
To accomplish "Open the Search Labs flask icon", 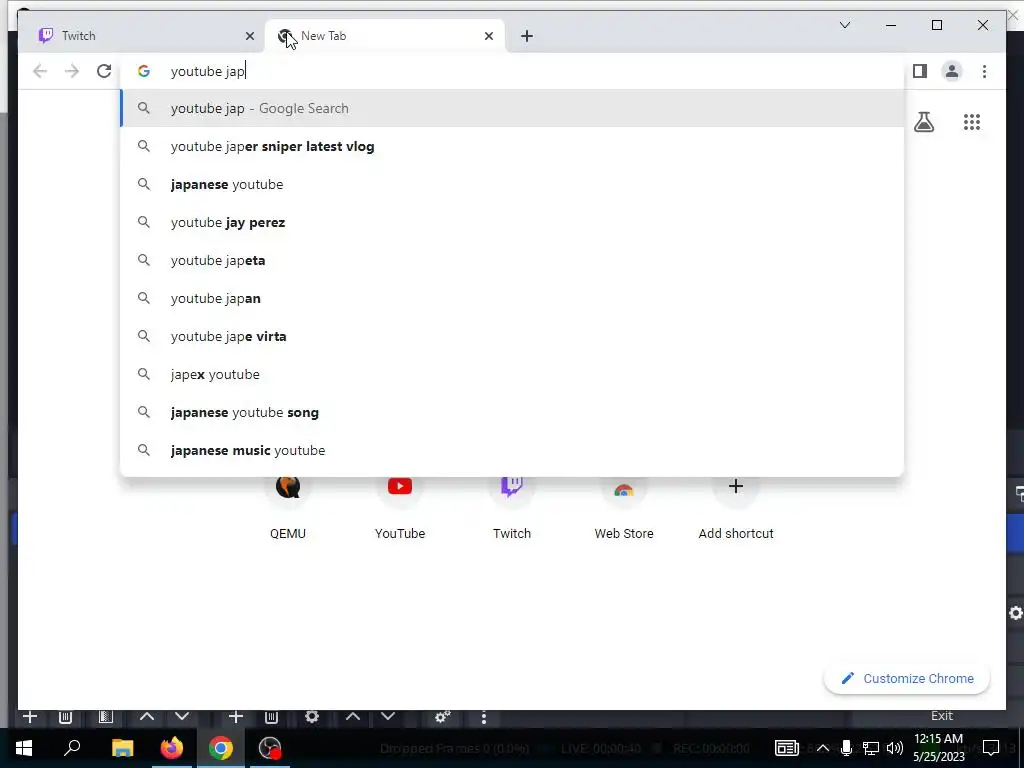I will pyautogui.click(x=923, y=122).
